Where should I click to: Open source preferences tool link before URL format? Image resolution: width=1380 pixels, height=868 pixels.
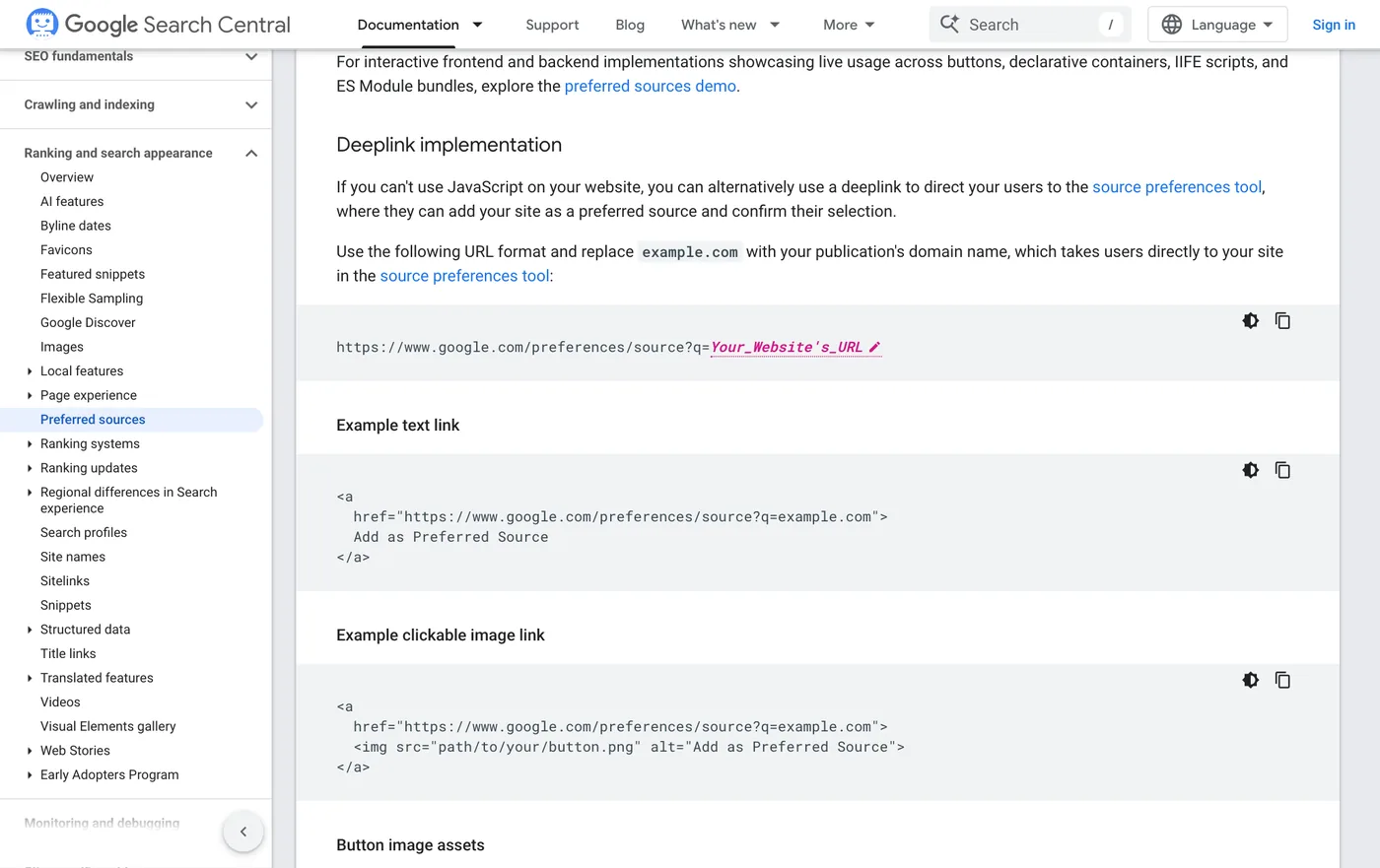pos(464,276)
